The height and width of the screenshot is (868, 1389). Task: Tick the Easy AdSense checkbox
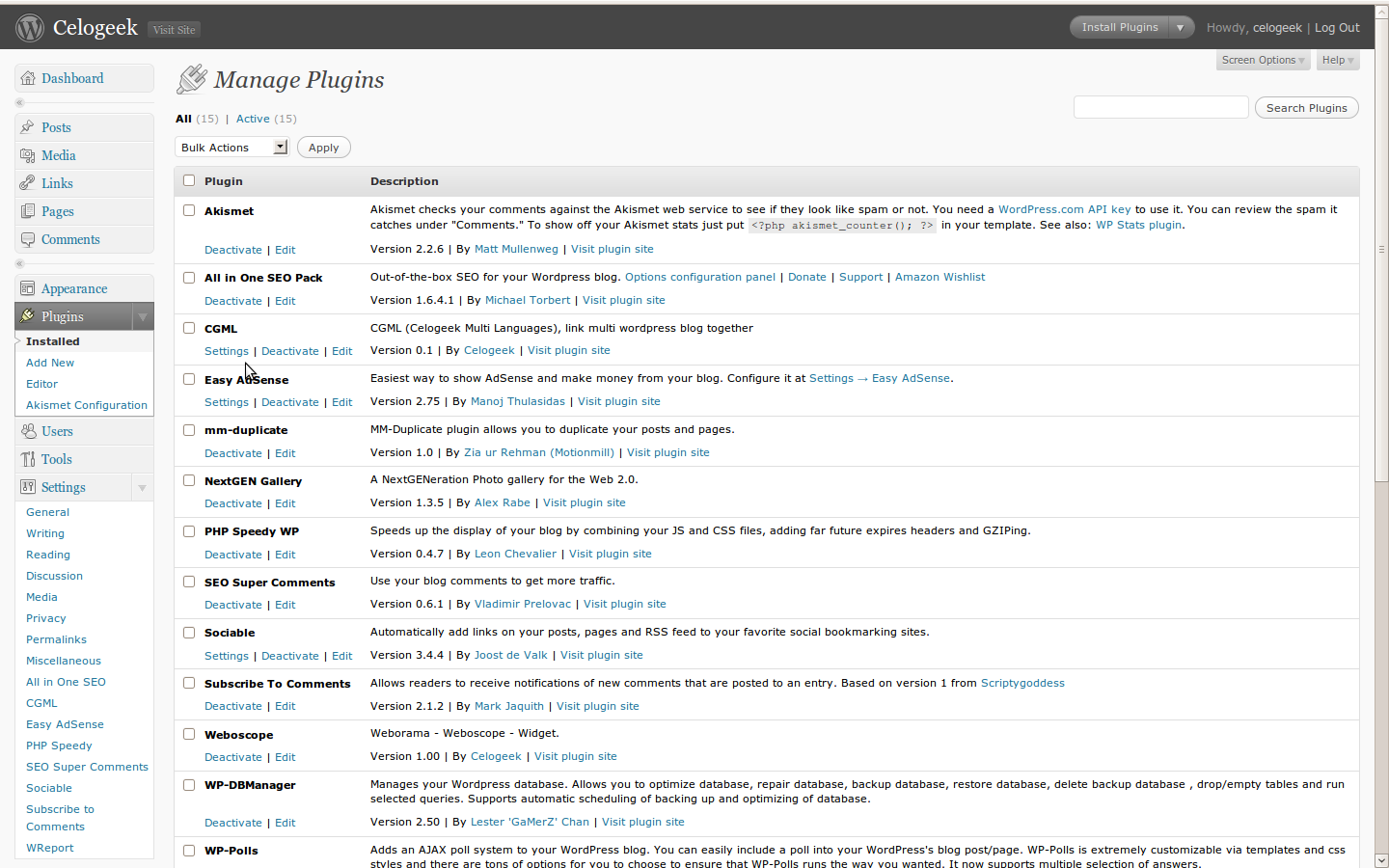pos(189,379)
